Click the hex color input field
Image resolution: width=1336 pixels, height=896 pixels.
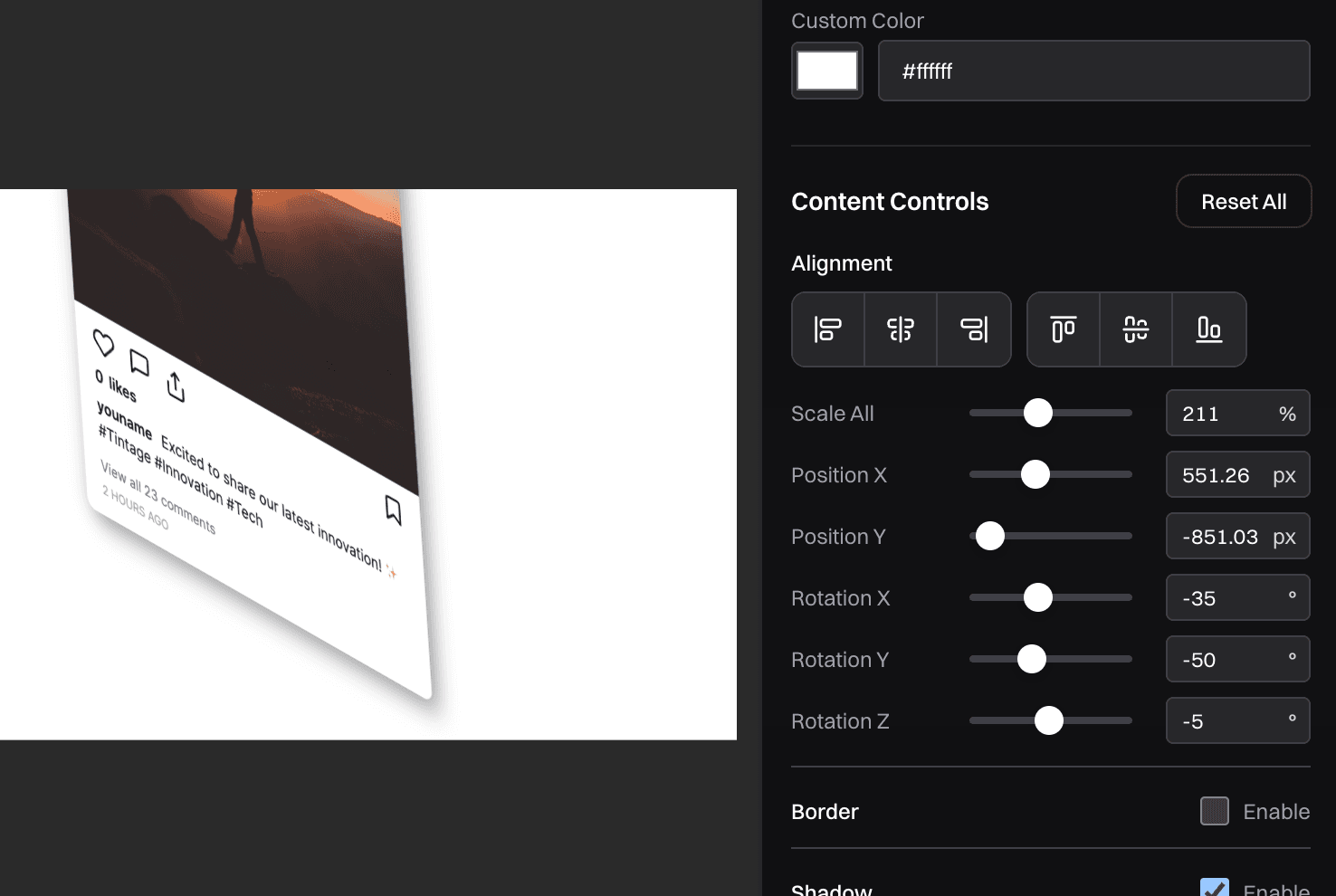pos(1093,71)
